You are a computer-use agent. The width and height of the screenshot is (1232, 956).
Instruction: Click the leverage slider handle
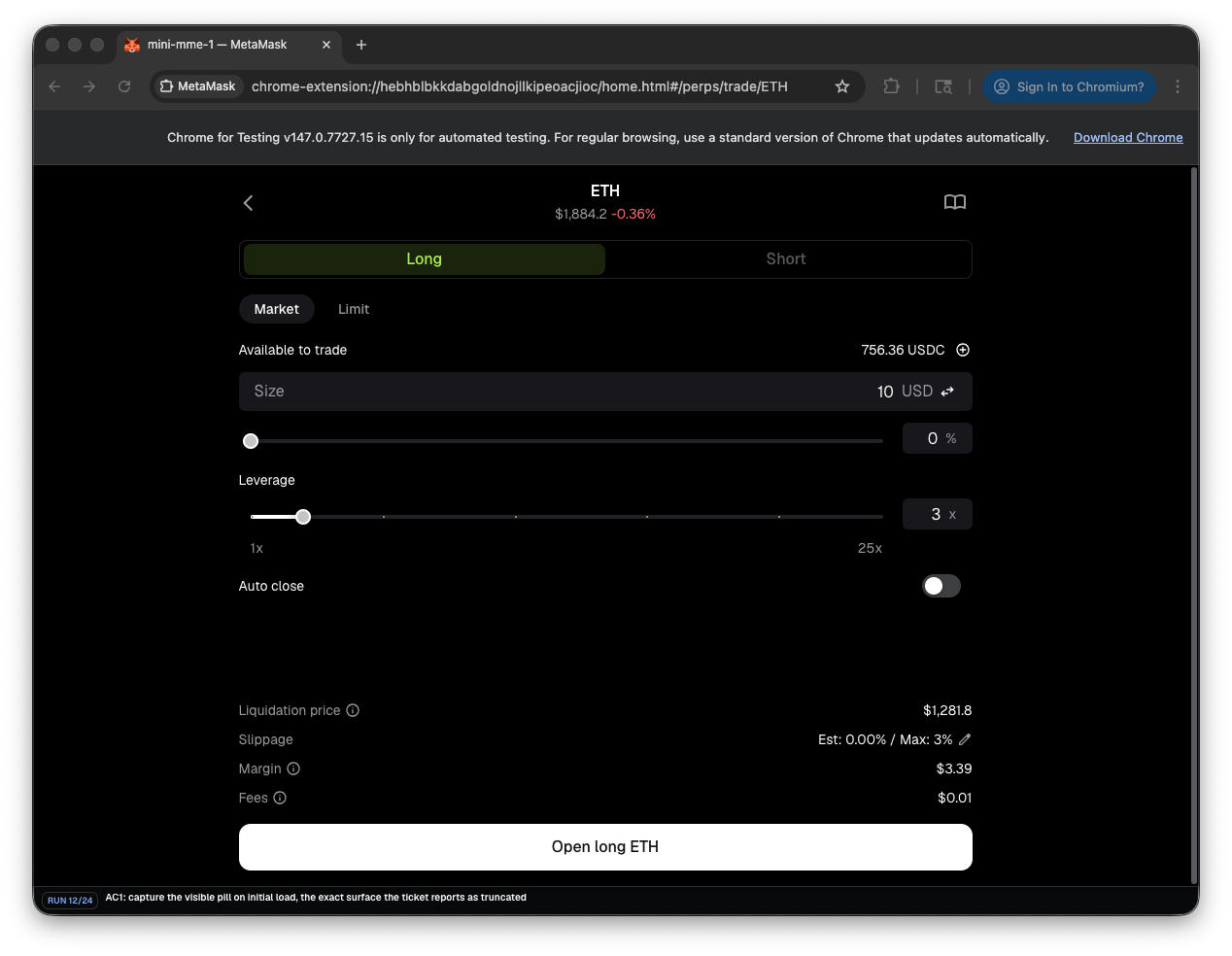303,517
